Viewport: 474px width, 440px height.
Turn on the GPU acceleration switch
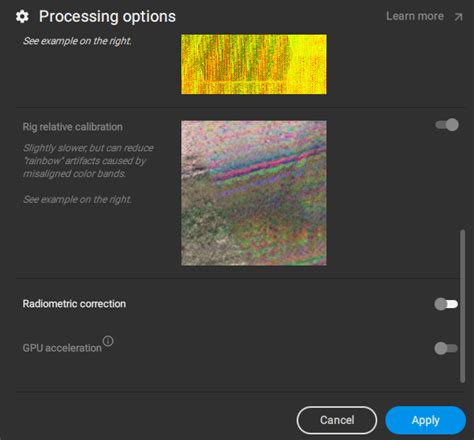[446, 348]
